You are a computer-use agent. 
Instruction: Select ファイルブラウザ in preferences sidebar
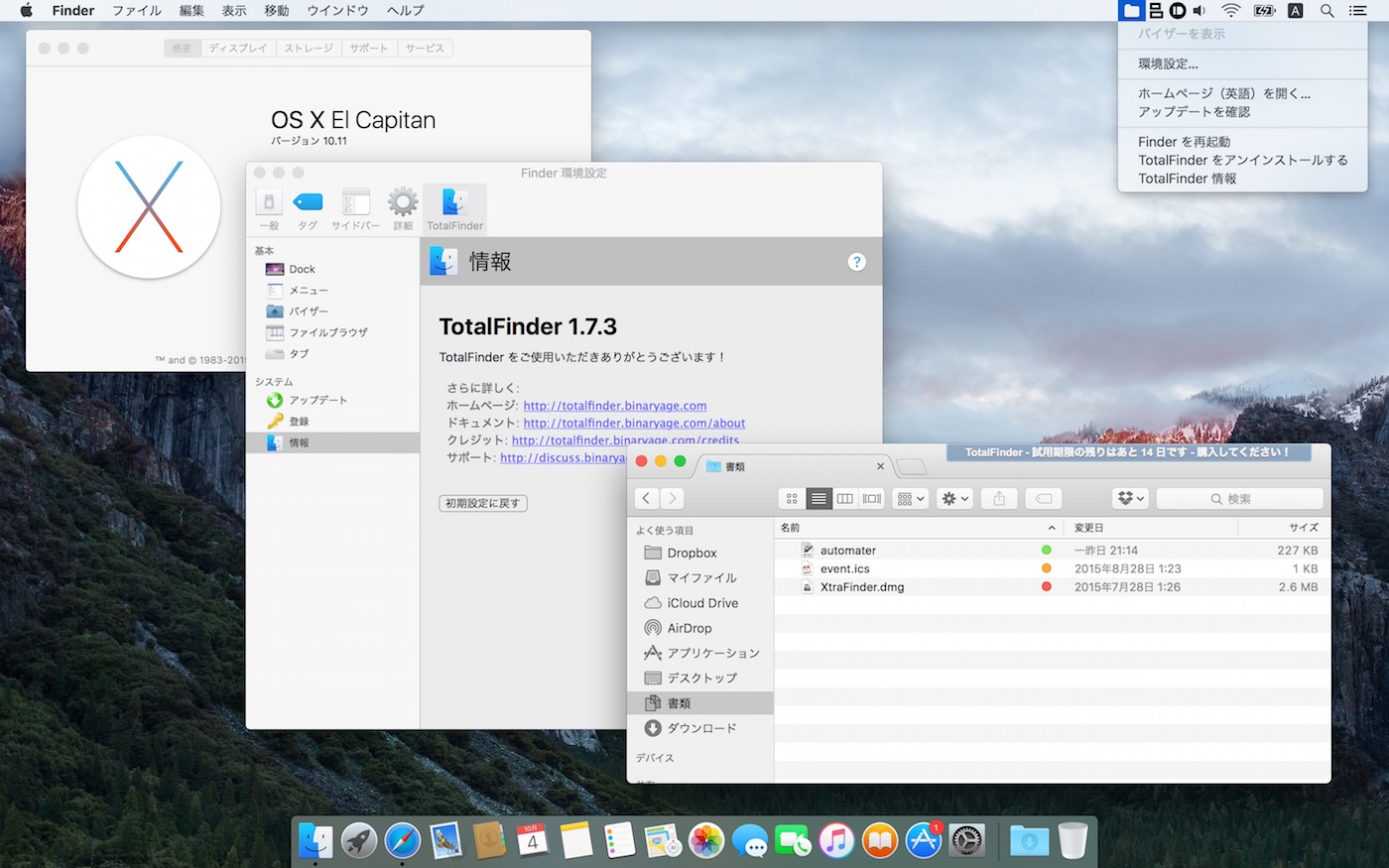tap(332, 332)
